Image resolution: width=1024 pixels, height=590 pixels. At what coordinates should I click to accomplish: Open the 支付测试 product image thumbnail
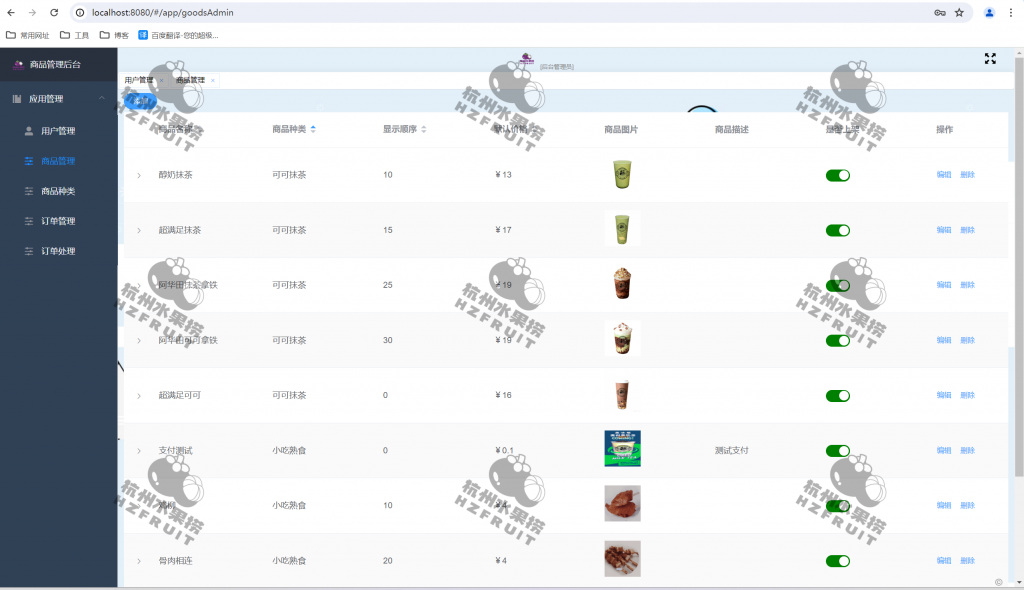pos(622,449)
